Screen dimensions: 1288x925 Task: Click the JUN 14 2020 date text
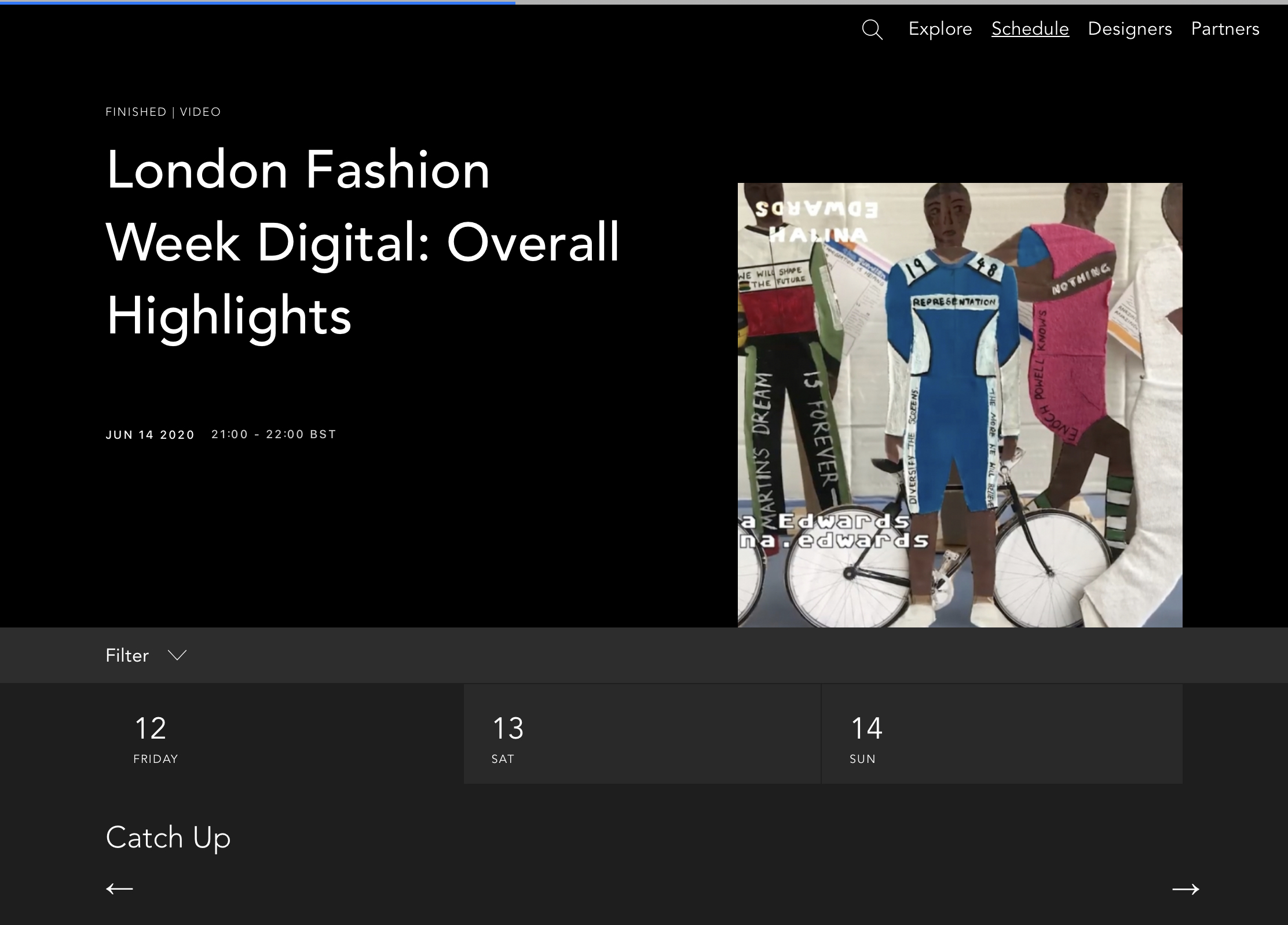(x=150, y=435)
